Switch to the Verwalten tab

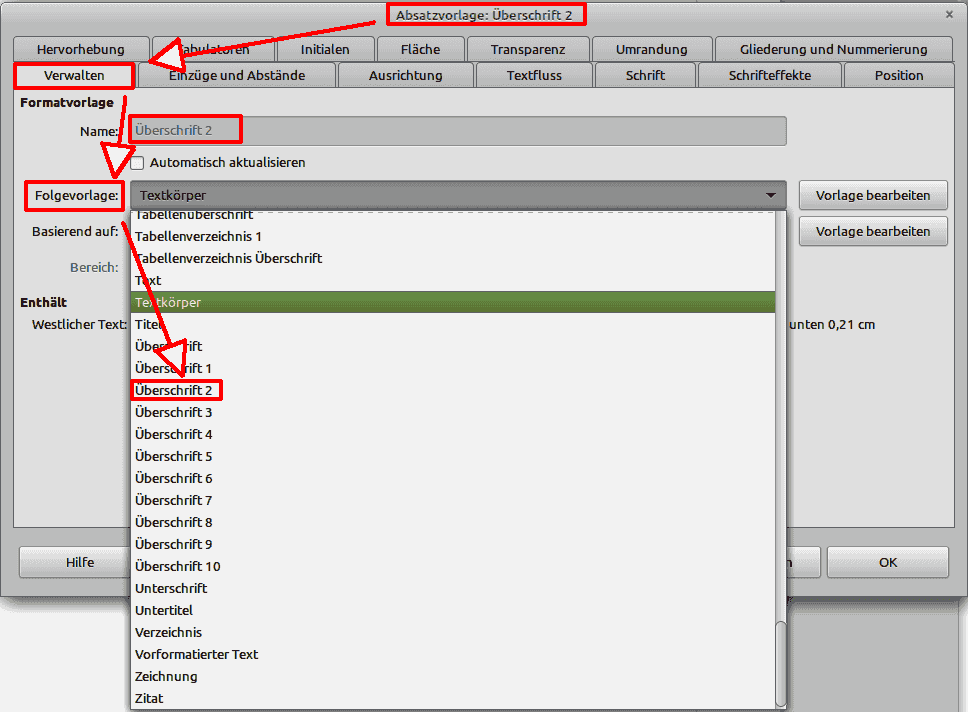coord(74,75)
